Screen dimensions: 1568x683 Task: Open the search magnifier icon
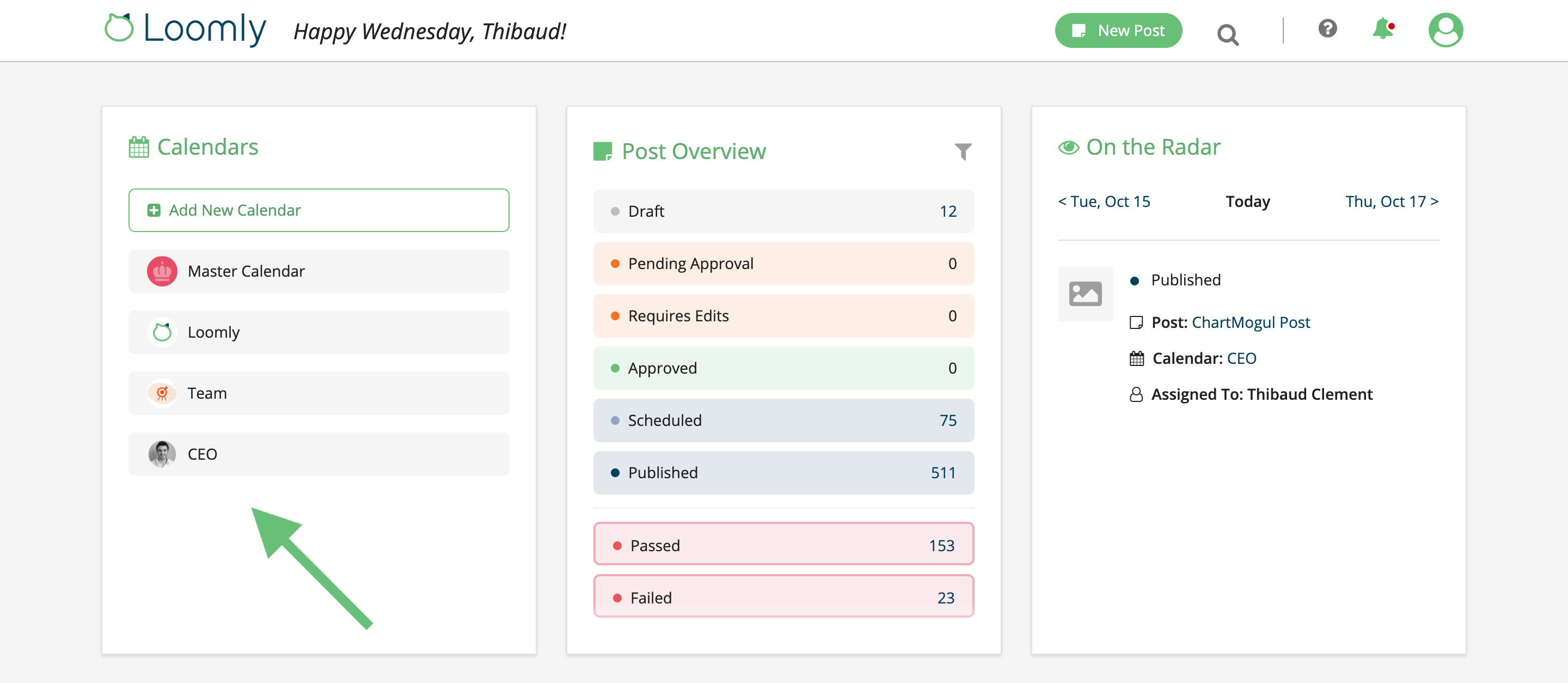click(1227, 34)
